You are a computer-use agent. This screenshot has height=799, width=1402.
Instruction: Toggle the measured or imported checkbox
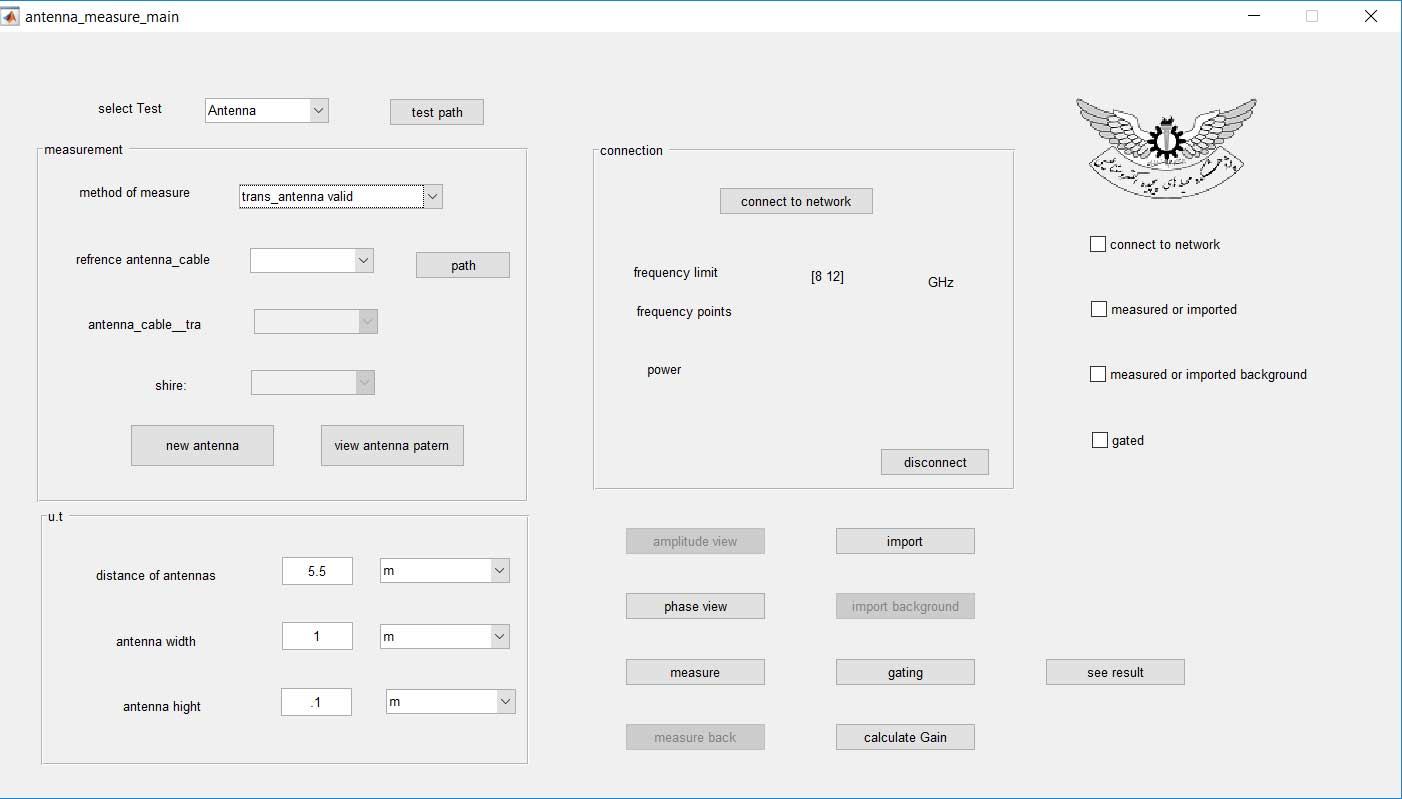(1099, 309)
